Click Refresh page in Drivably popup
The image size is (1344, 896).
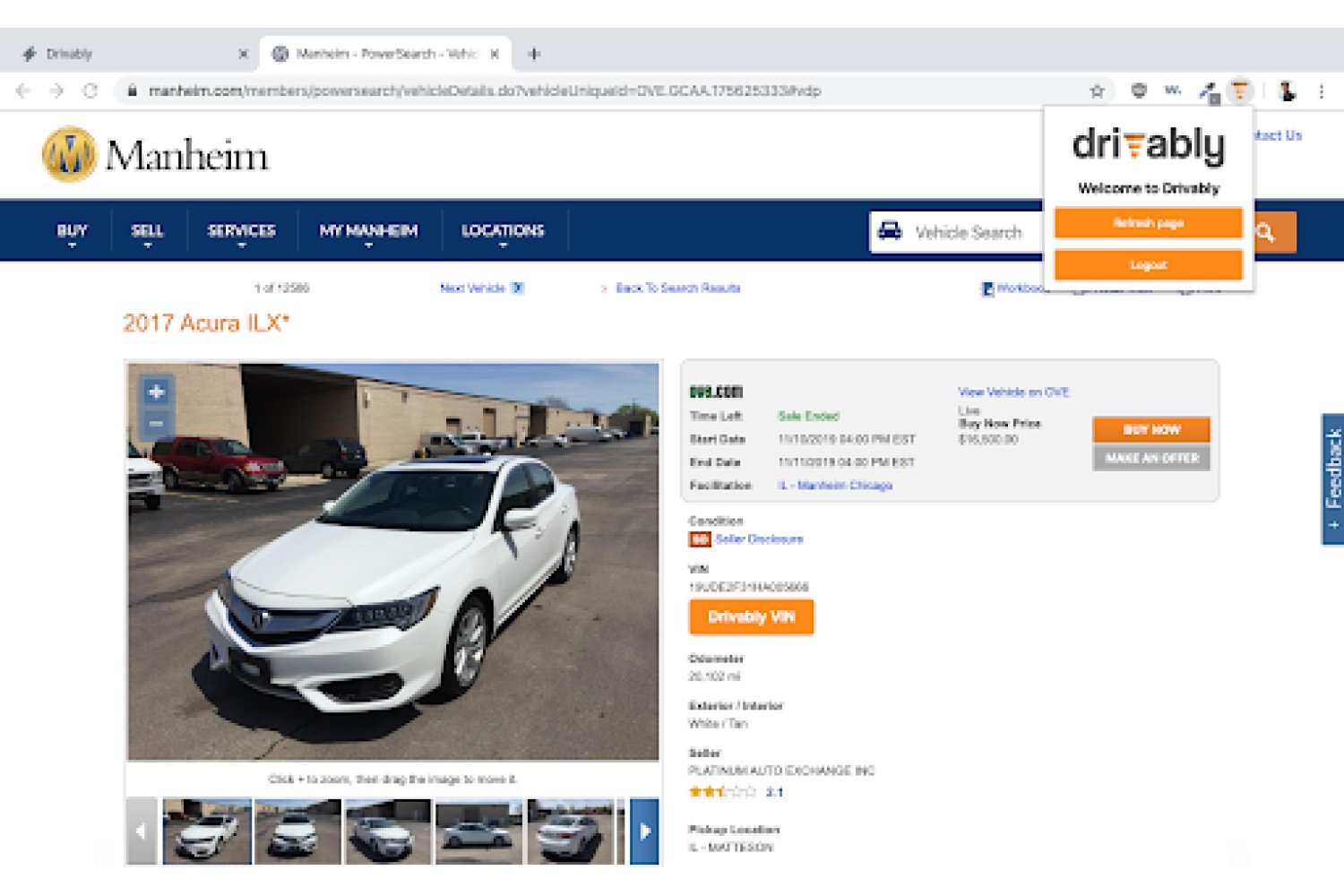[x=1148, y=223]
